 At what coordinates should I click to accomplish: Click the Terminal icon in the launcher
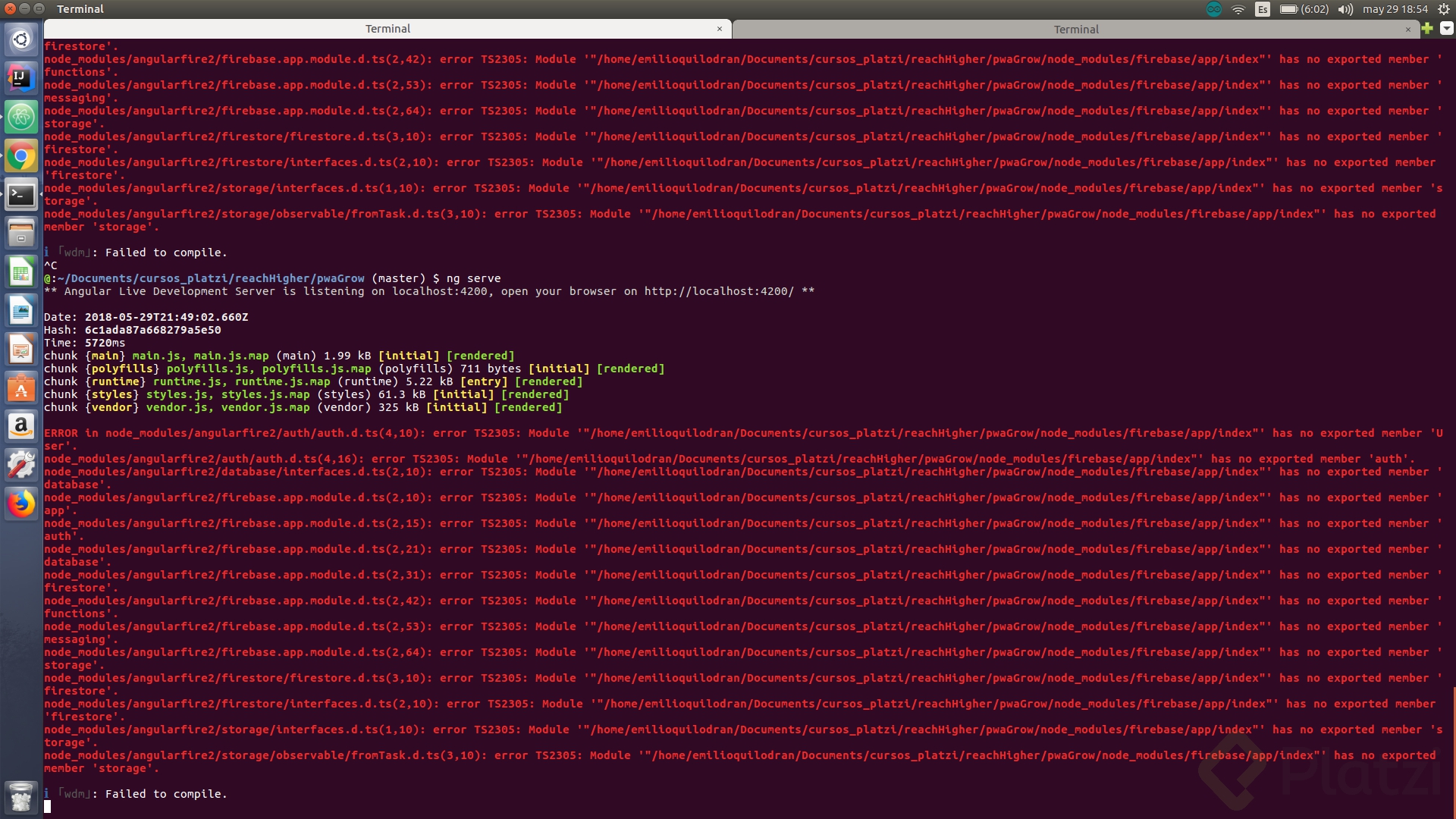pyautogui.click(x=21, y=196)
